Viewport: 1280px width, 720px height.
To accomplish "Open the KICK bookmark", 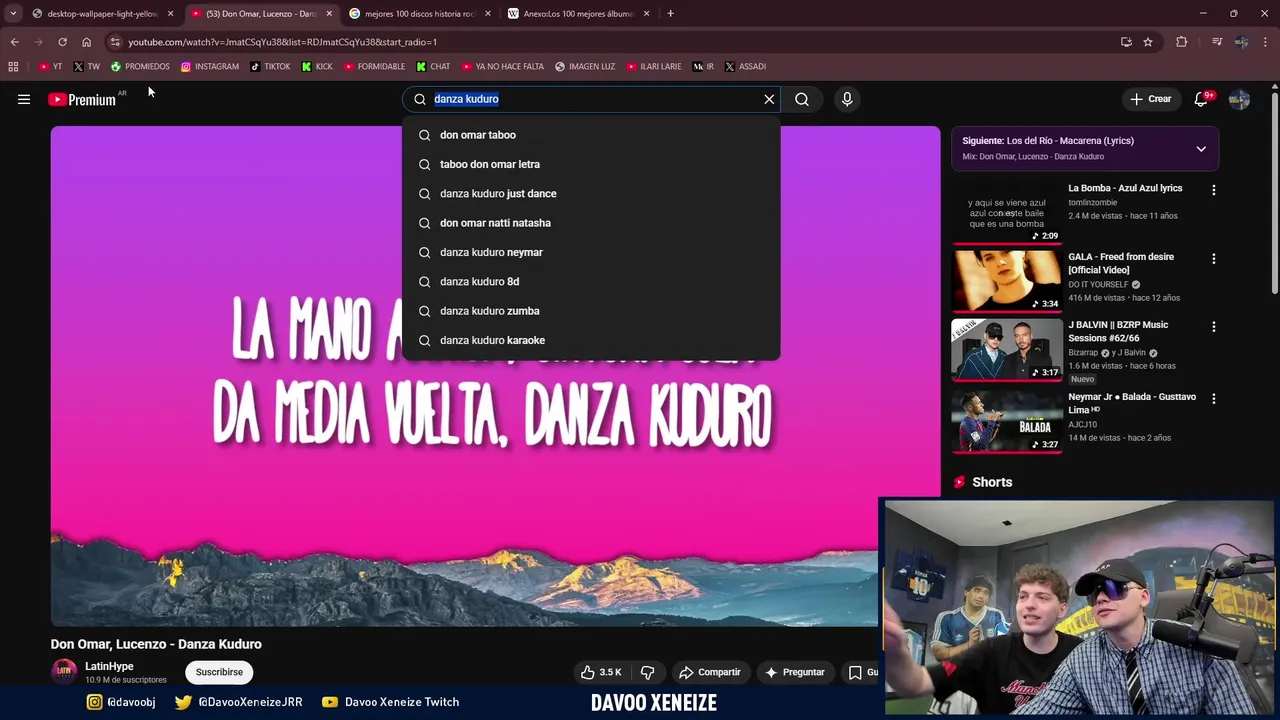I will [317, 67].
